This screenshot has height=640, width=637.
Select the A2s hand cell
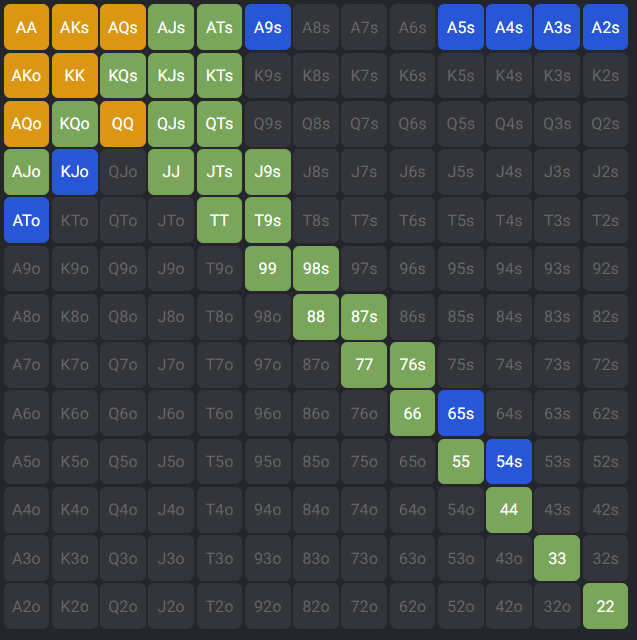[605, 27]
